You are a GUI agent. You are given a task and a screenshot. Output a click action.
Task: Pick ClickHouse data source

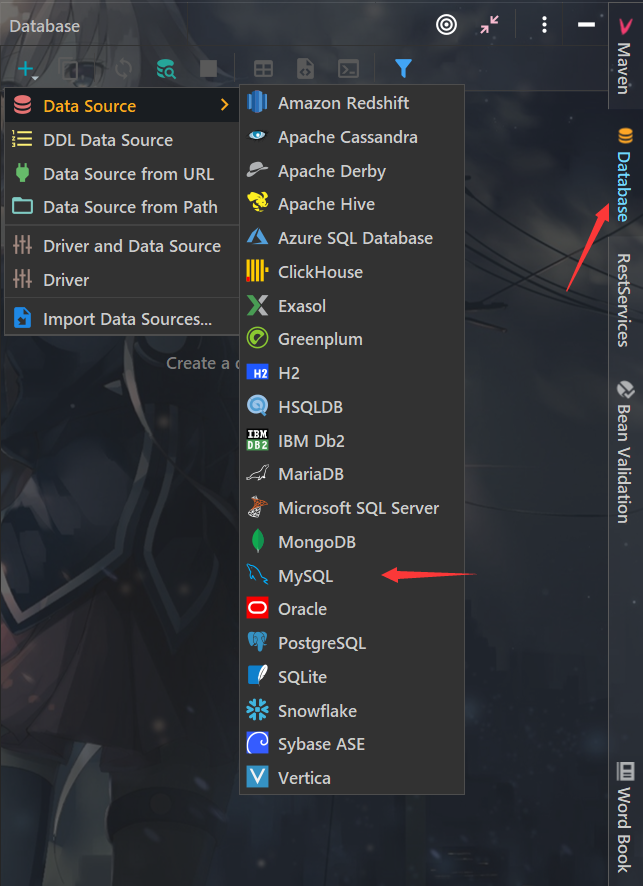[x=352, y=272]
